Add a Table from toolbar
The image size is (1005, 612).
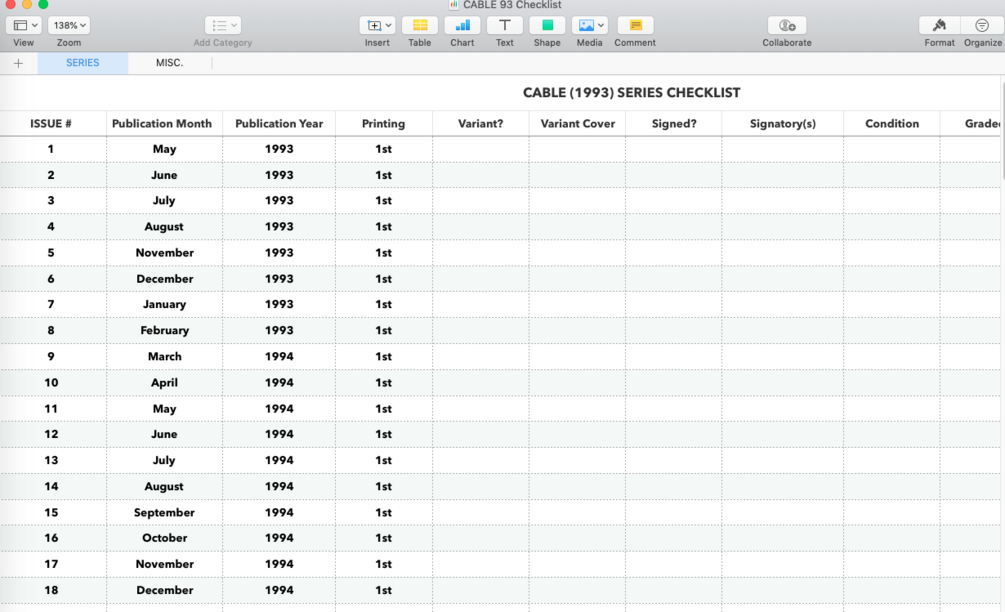tap(420, 26)
